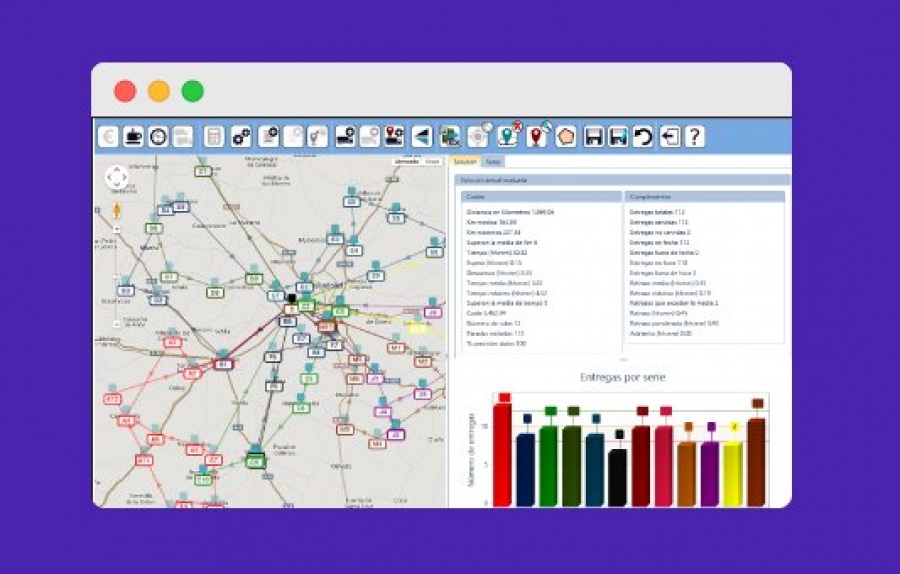This screenshot has height=574, width=900.
Task: Click the yellow legend marker above the yellow bar
Action: point(734,427)
